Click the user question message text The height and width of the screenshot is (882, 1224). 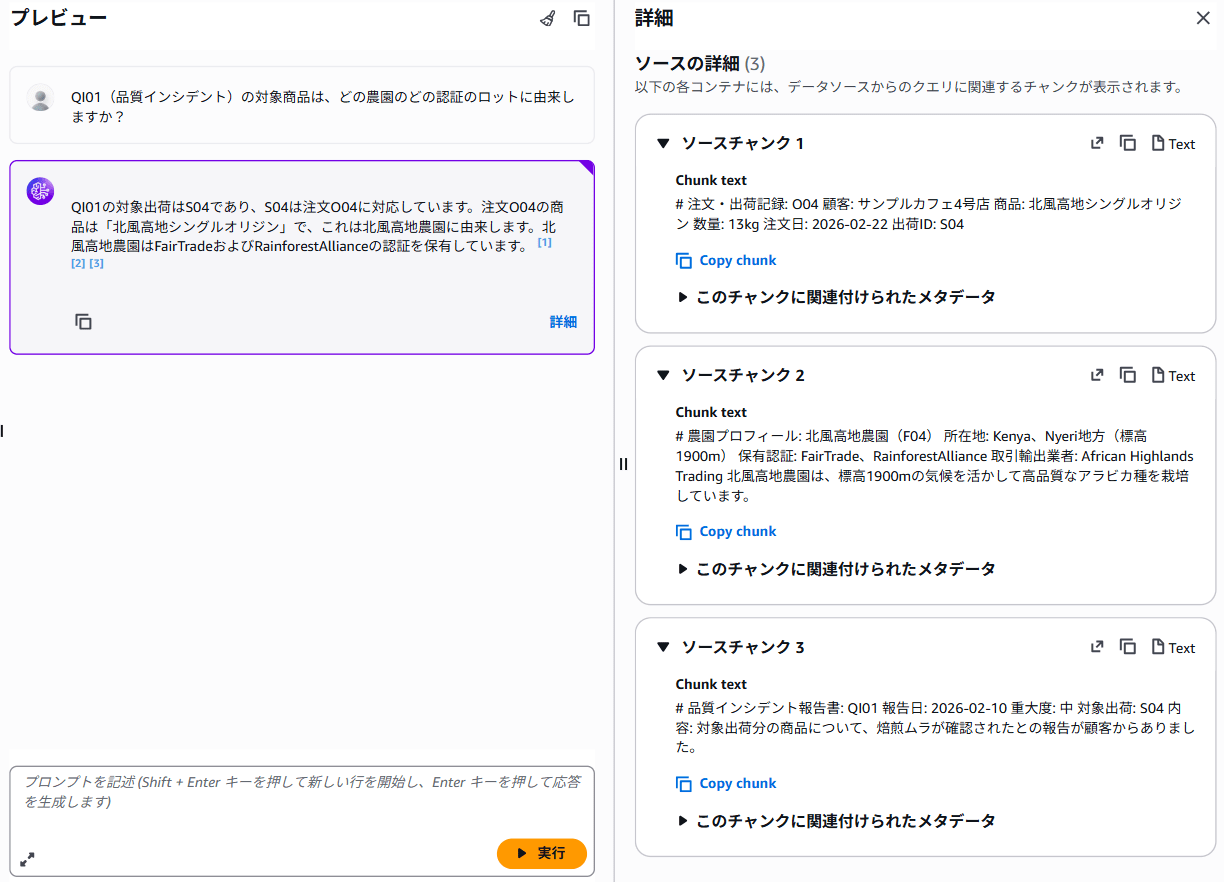click(323, 107)
